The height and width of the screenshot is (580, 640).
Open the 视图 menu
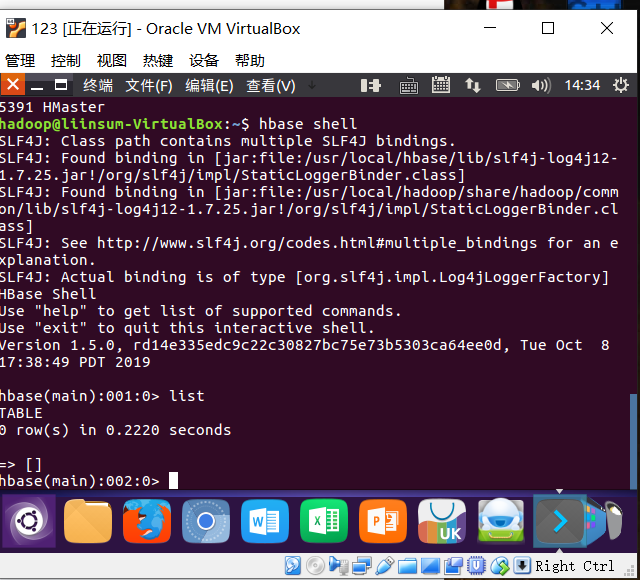pyautogui.click(x=111, y=60)
